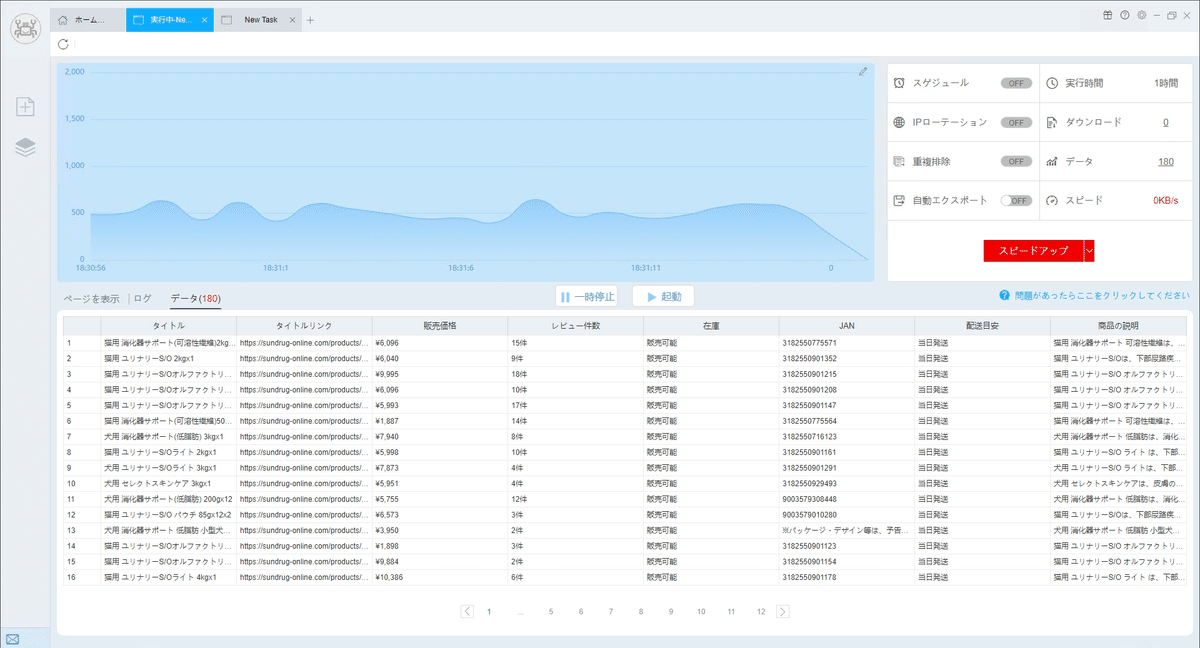1200x648 pixels.
Task: Go to page 5 in pagination
Action: [550, 611]
